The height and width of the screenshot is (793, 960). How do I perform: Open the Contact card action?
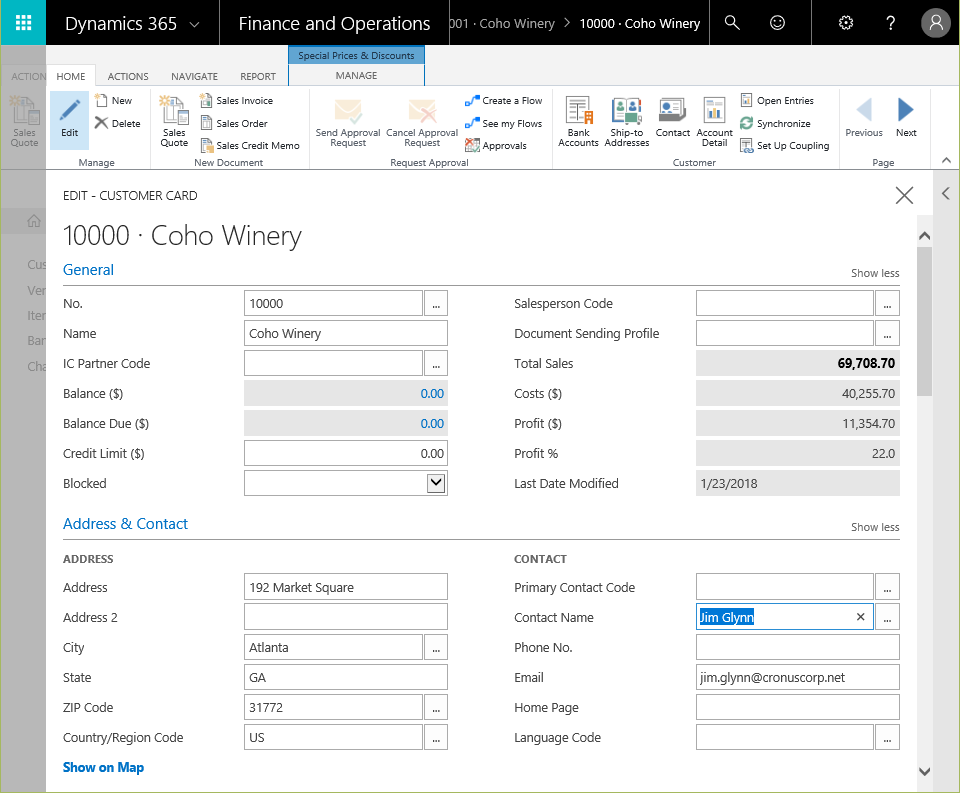click(672, 118)
